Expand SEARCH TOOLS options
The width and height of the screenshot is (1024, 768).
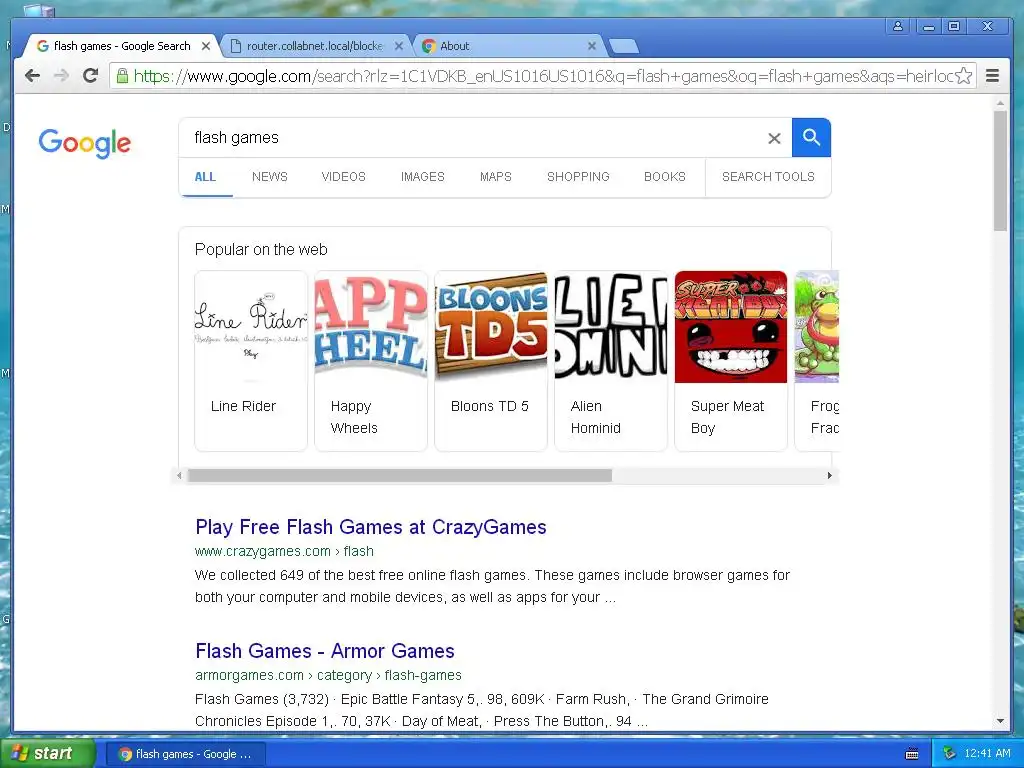768,177
